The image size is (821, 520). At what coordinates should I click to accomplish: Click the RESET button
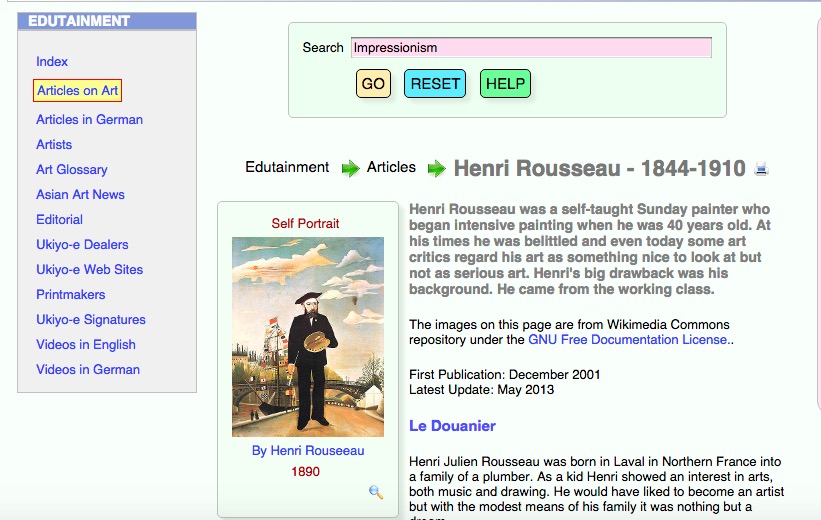pyautogui.click(x=435, y=84)
